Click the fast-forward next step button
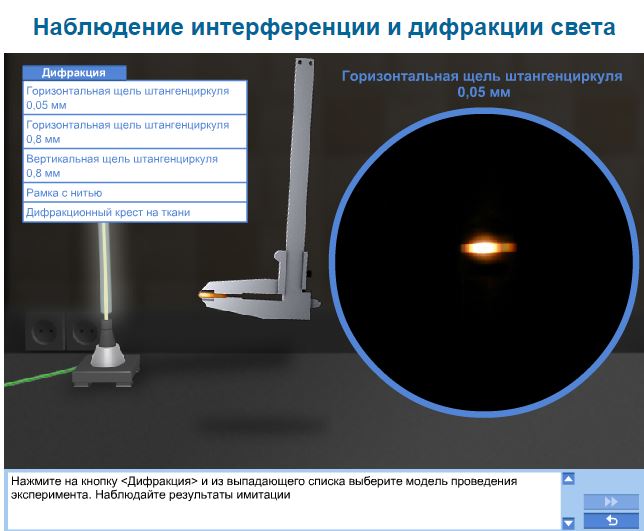Screen dimensions: 644x531 (611, 501)
